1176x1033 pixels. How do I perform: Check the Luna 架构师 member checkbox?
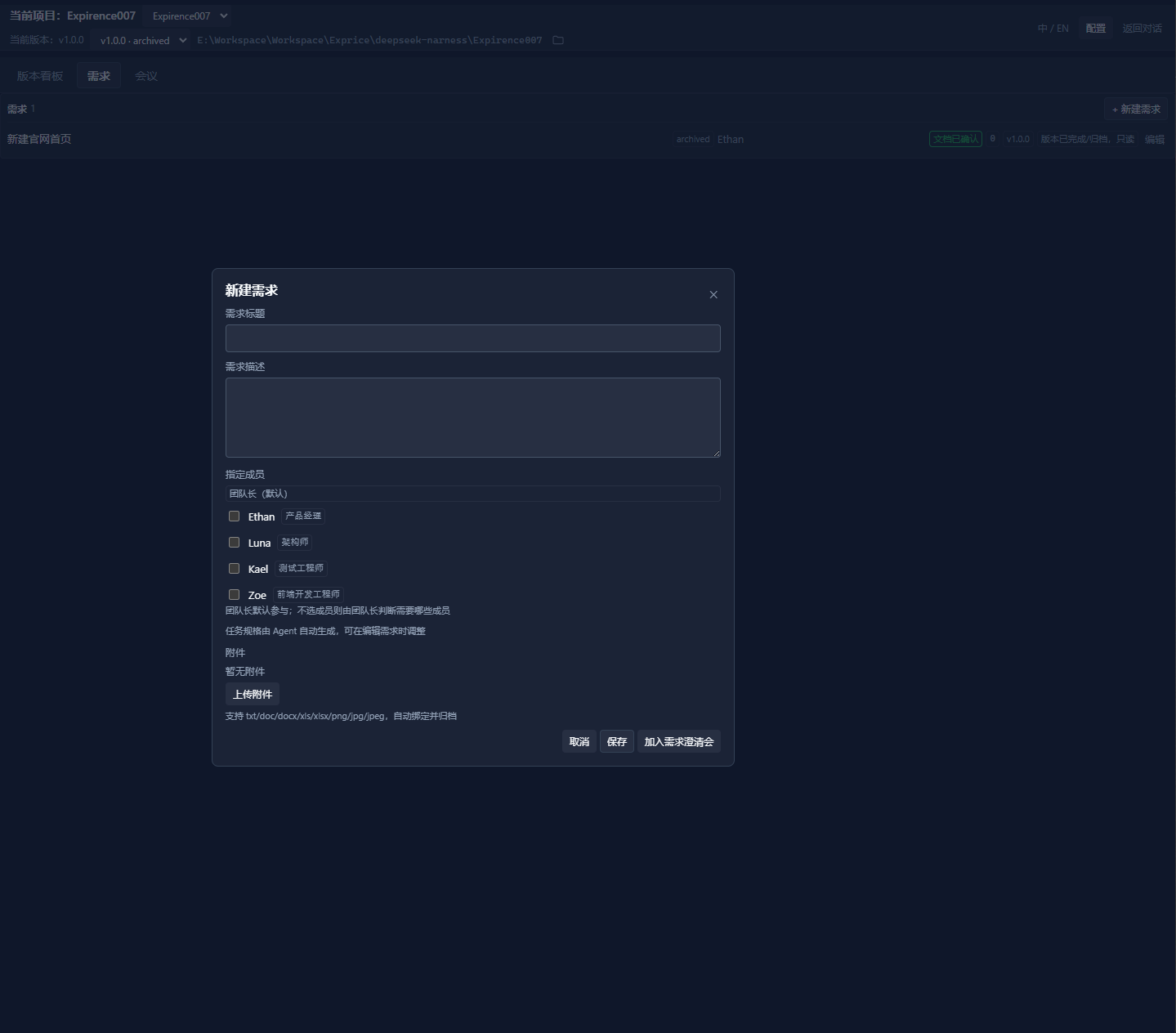tap(235, 543)
